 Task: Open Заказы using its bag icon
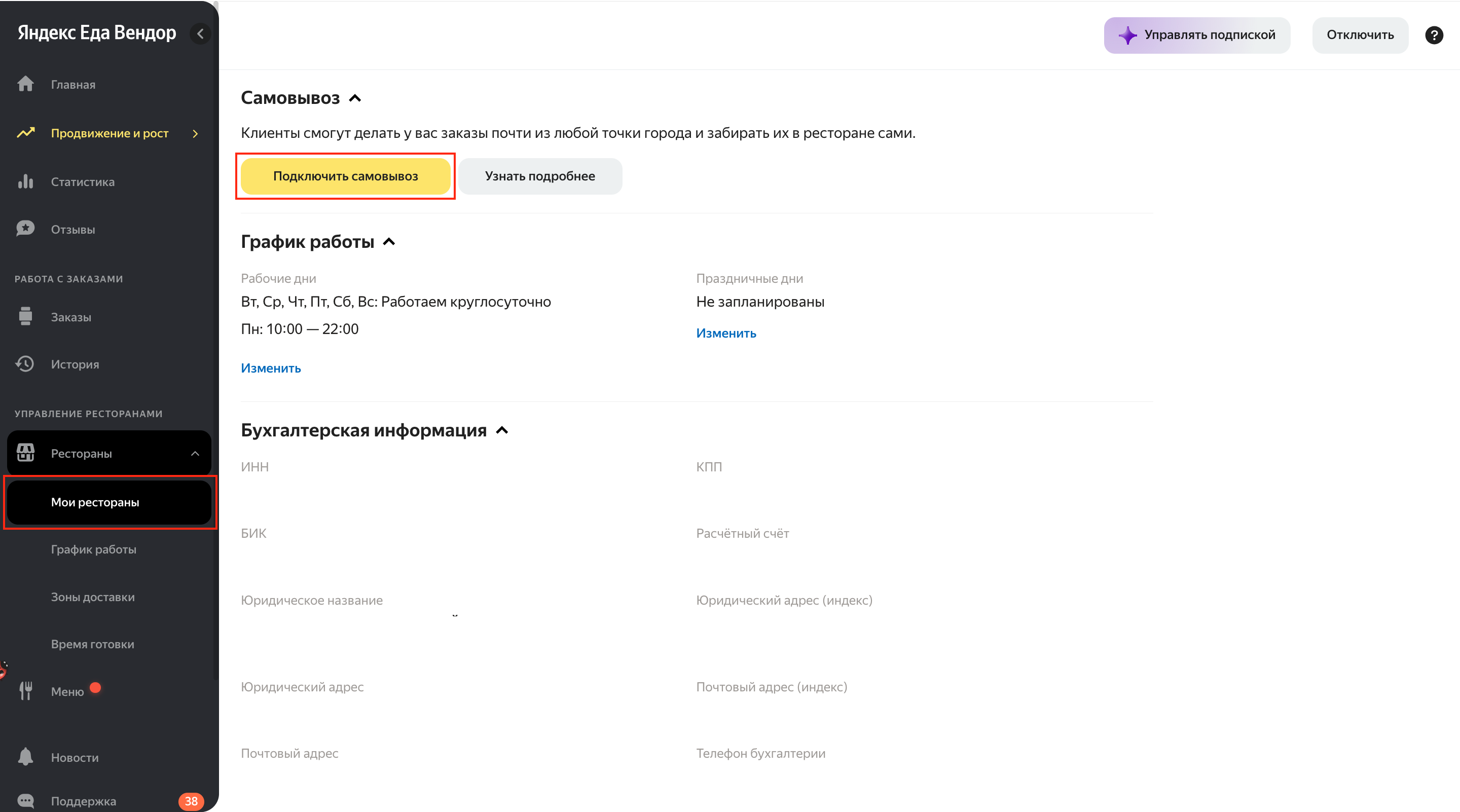[25, 316]
